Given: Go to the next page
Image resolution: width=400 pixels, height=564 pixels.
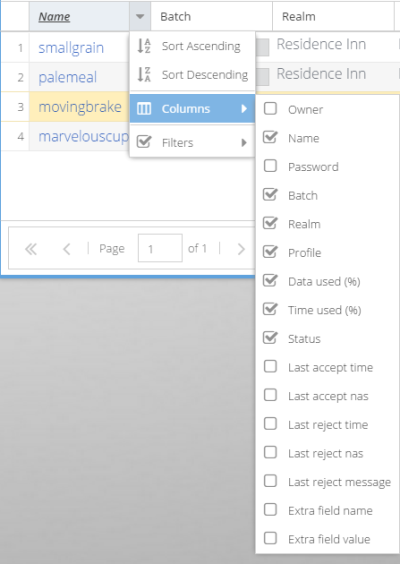Looking at the screenshot, I should (241, 249).
